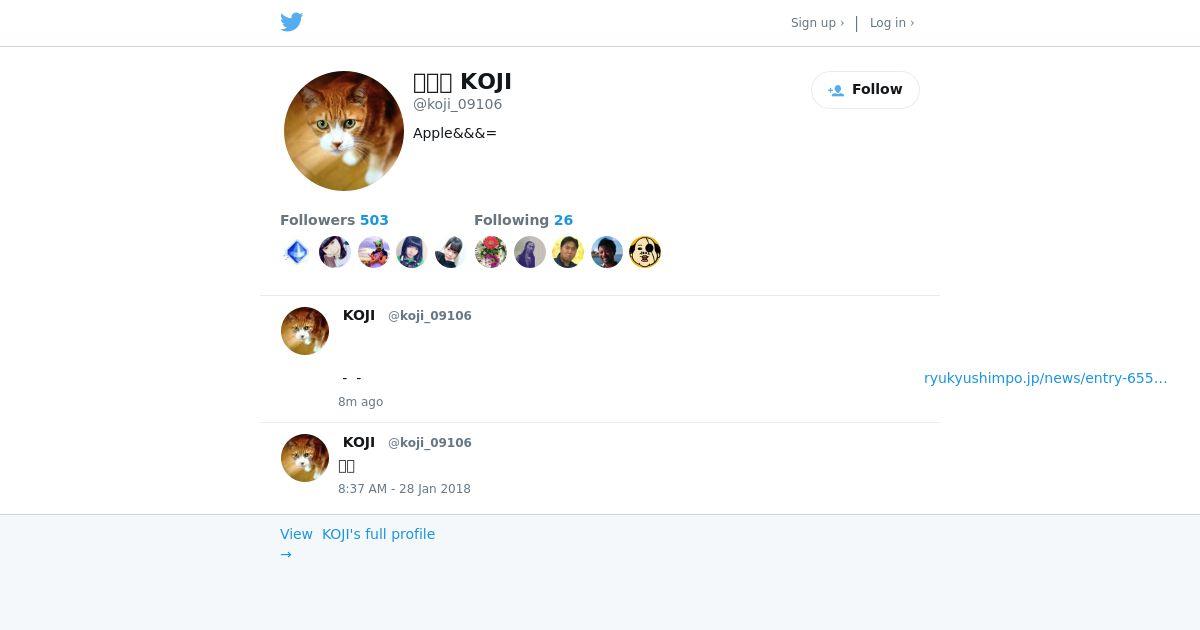Open the Log in link
The width and height of the screenshot is (1200, 630).
coord(891,23)
